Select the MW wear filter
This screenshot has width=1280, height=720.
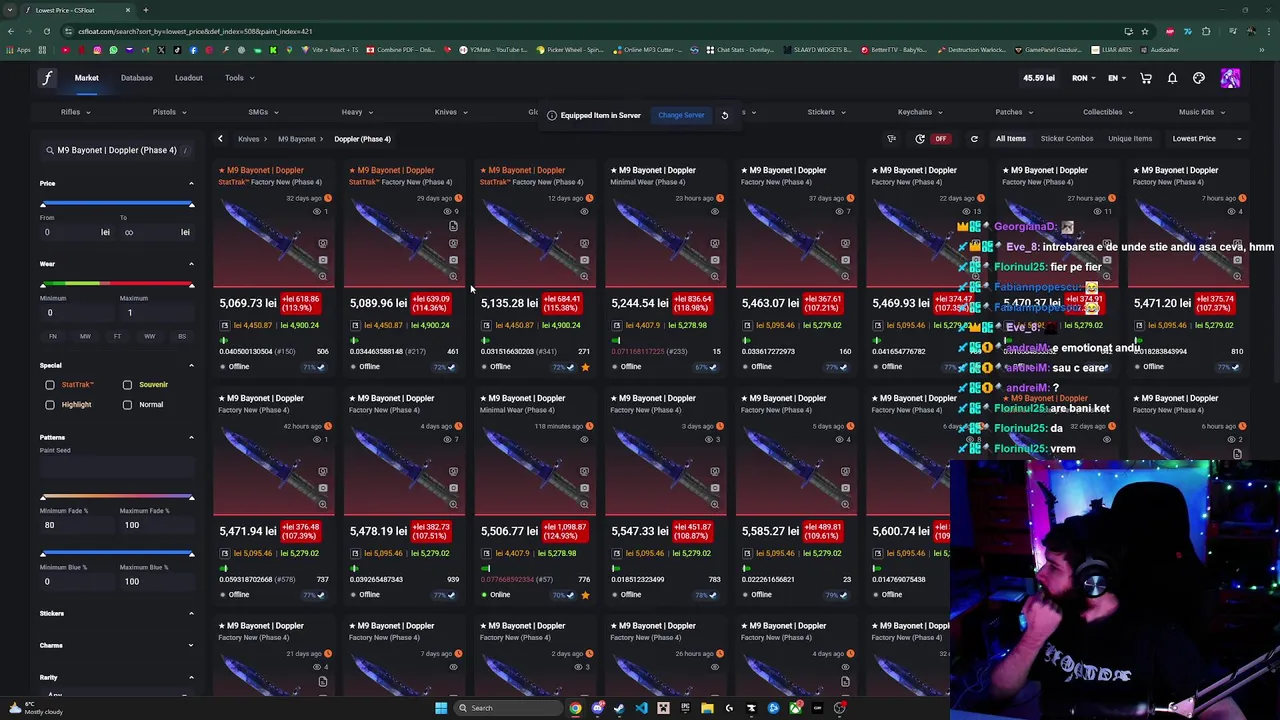(x=85, y=336)
